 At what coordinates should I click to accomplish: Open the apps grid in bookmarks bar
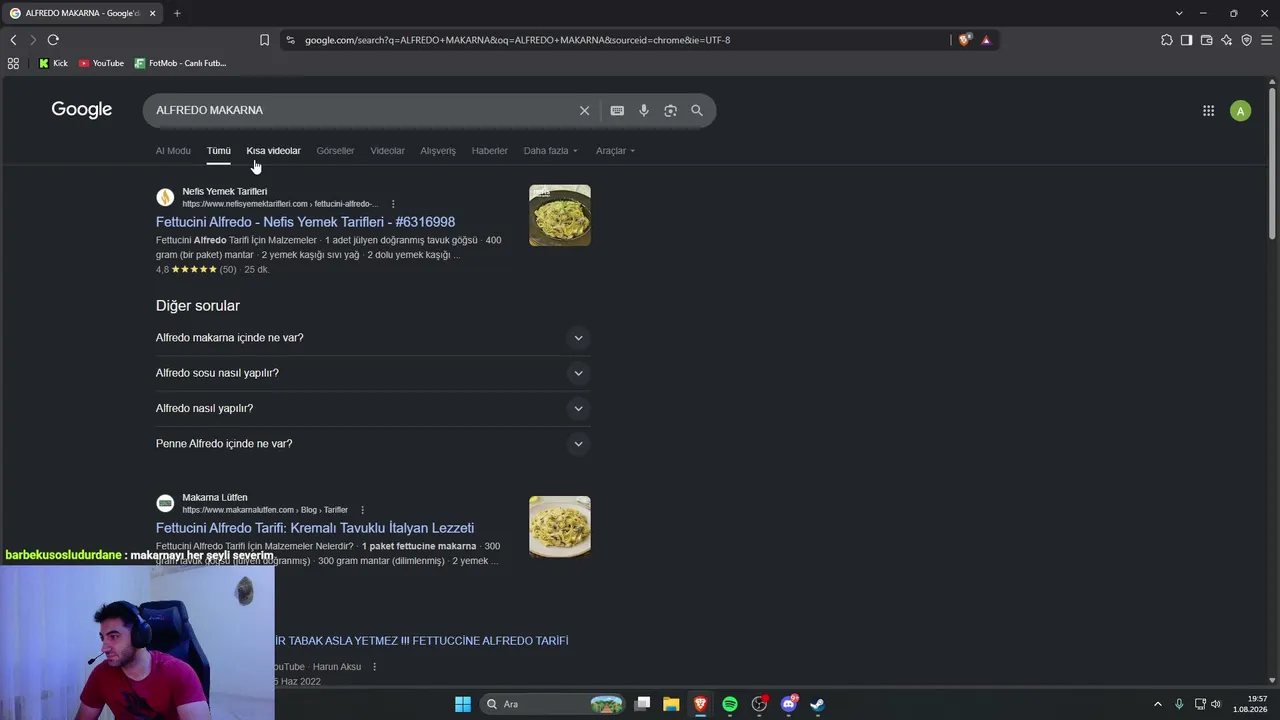point(13,63)
